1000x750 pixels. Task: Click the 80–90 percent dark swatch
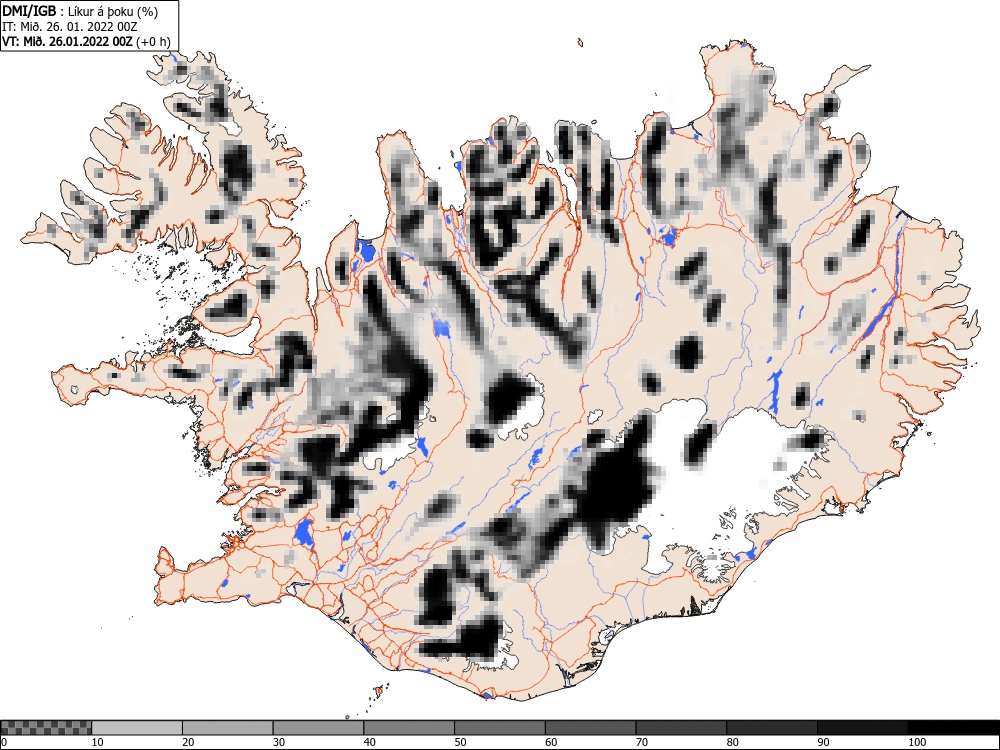tap(771, 728)
